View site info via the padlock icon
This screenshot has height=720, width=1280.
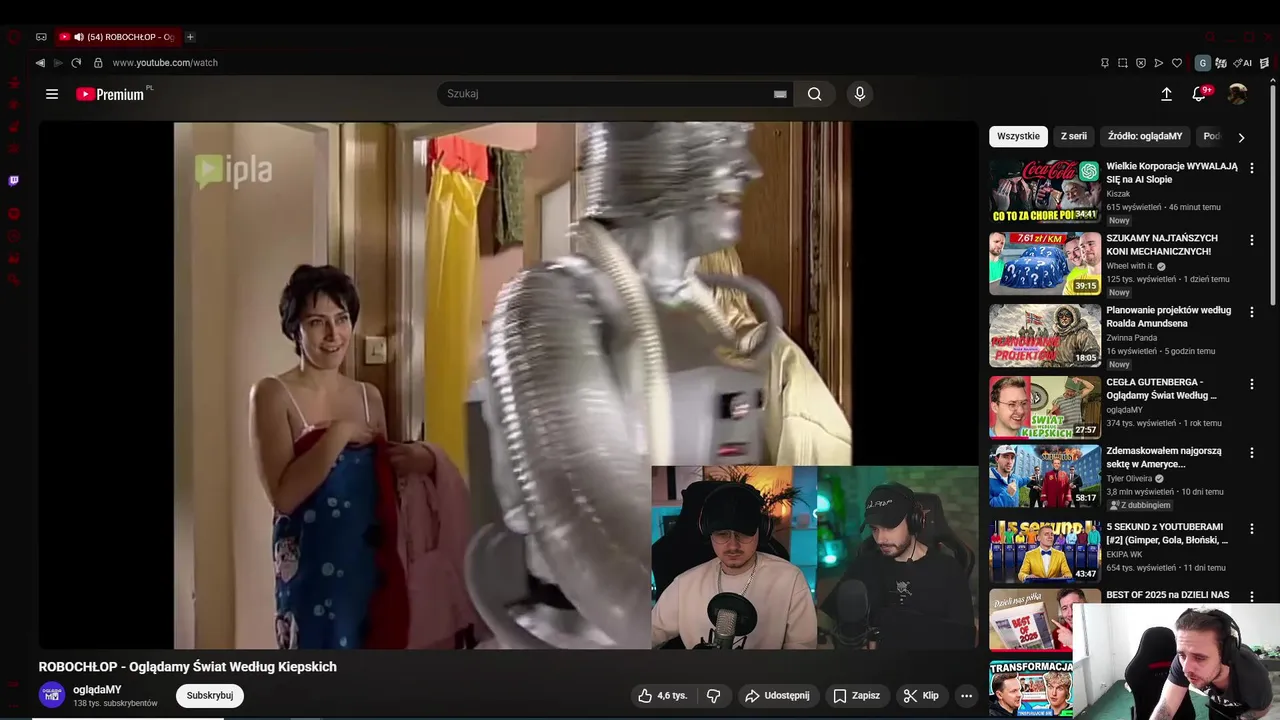98,63
